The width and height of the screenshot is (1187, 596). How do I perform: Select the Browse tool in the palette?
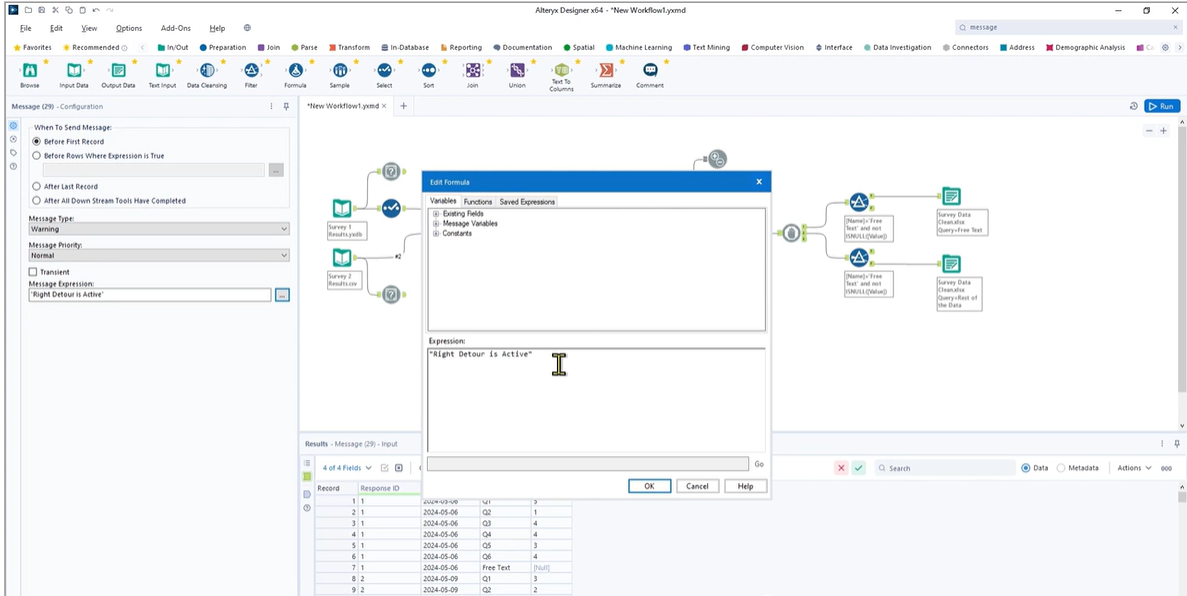point(30,70)
